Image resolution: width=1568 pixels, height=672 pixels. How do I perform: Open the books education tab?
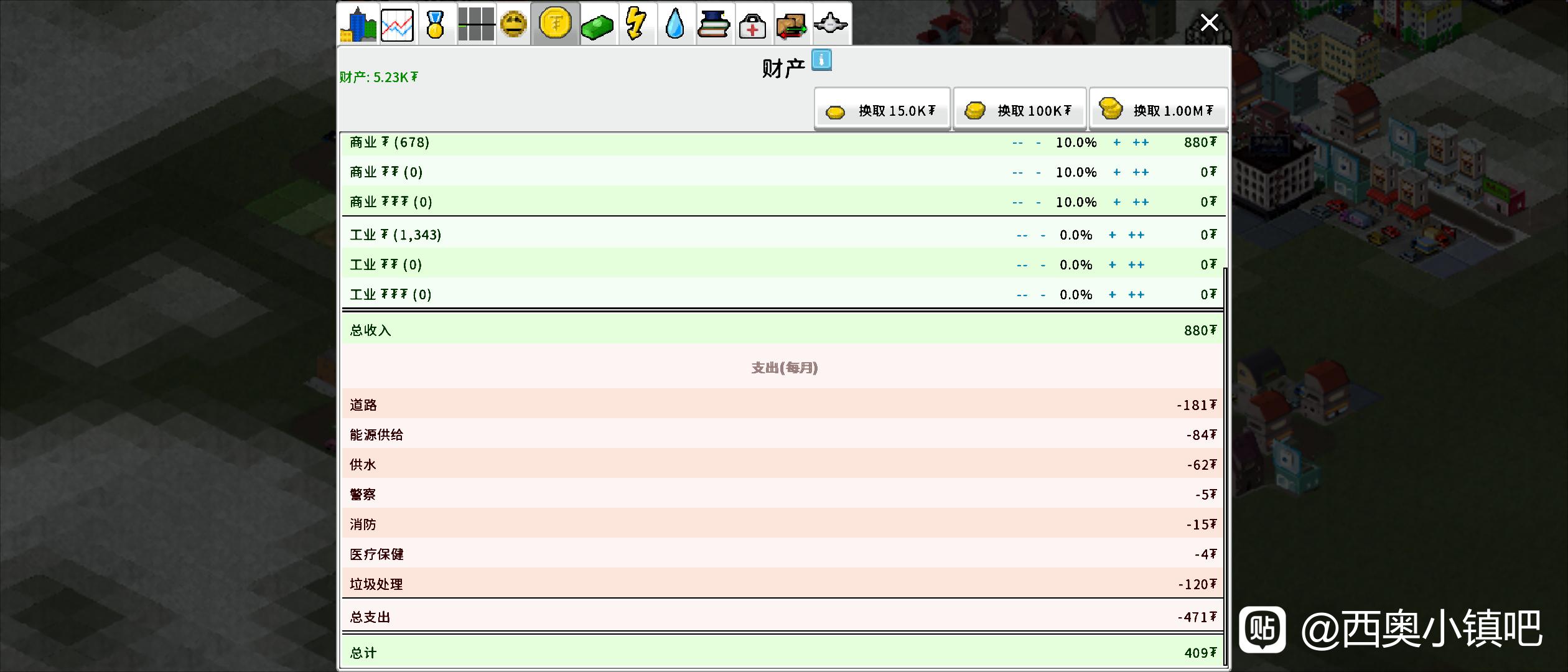tap(714, 24)
